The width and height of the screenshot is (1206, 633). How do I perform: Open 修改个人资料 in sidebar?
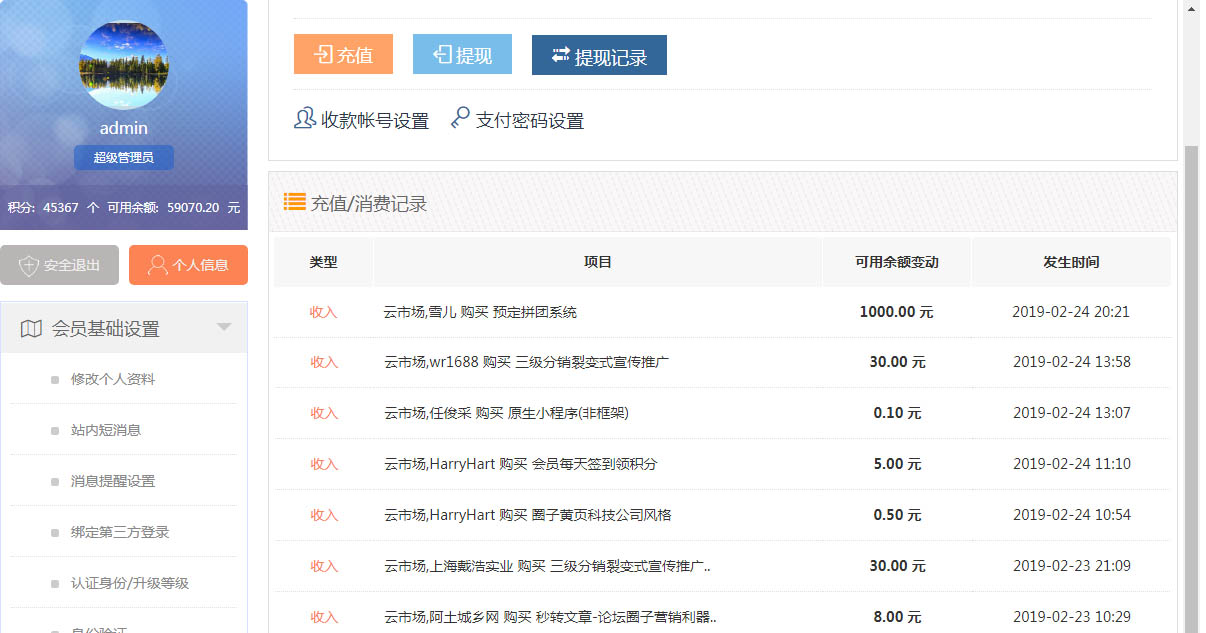pos(112,380)
